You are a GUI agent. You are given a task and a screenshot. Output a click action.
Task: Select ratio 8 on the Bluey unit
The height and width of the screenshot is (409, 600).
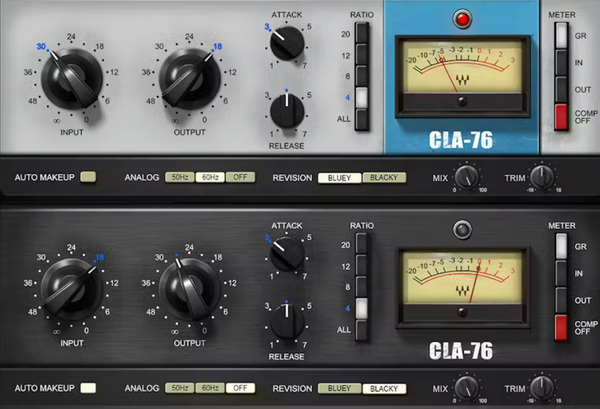(362, 76)
